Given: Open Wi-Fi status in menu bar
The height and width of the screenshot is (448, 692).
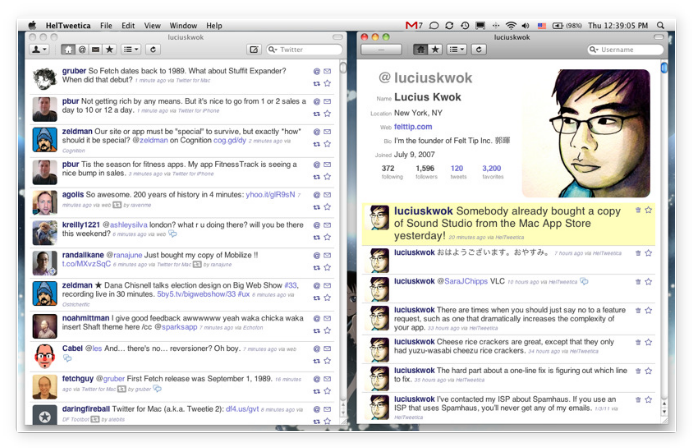Looking at the screenshot, I should (511, 26).
